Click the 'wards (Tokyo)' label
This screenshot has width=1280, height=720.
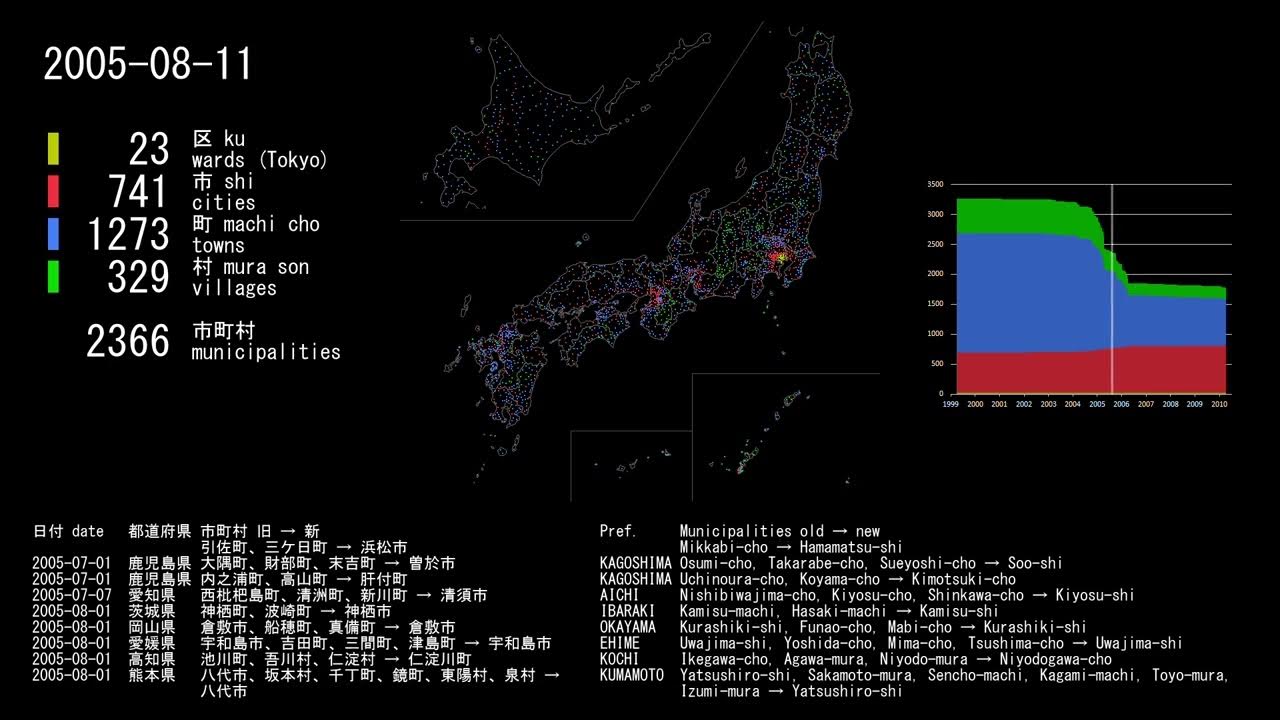[x=260, y=160]
